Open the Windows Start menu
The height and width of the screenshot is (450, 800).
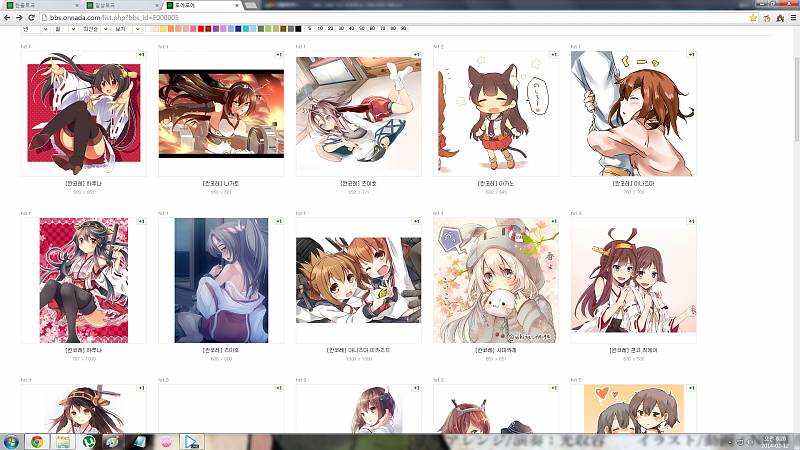click(11, 441)
